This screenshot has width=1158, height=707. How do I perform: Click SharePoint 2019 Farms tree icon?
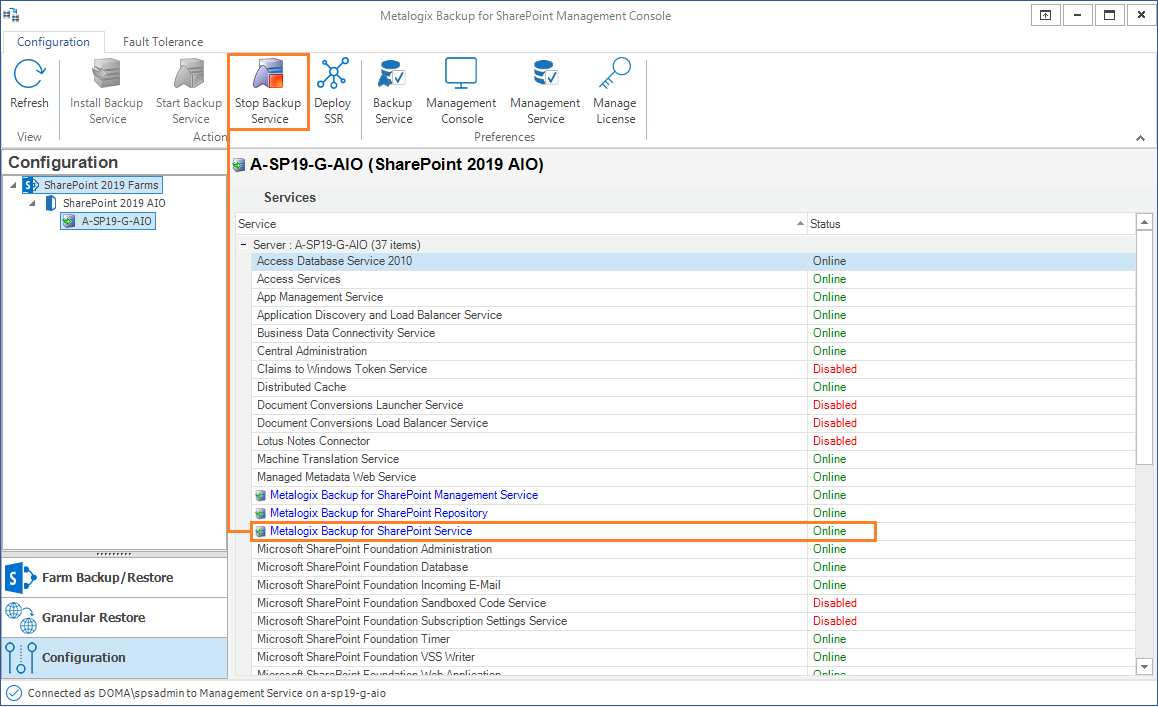pyautogui.click(x=30, y=185)
